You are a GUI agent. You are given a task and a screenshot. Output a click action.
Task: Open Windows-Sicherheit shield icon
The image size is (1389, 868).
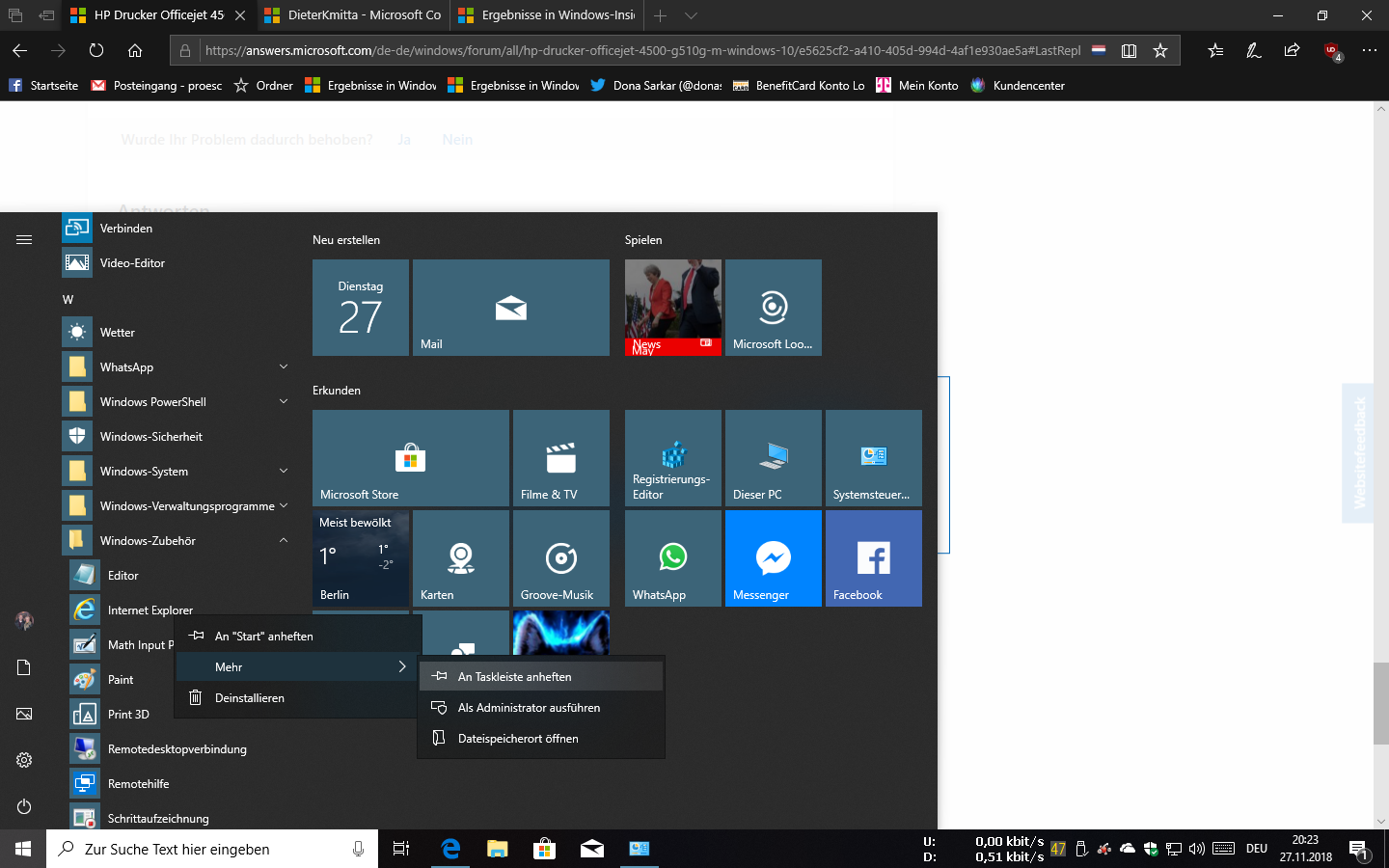click(77, 436)
